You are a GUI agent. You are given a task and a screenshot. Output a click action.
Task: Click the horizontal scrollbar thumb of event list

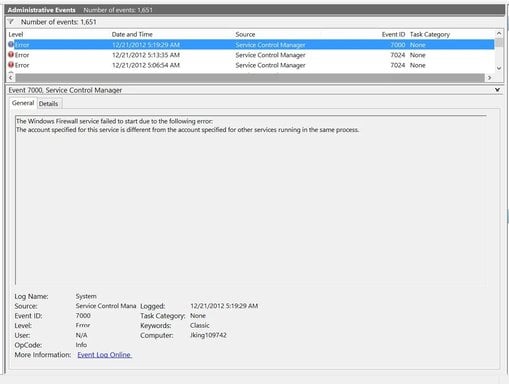click(x=250, y=78)
